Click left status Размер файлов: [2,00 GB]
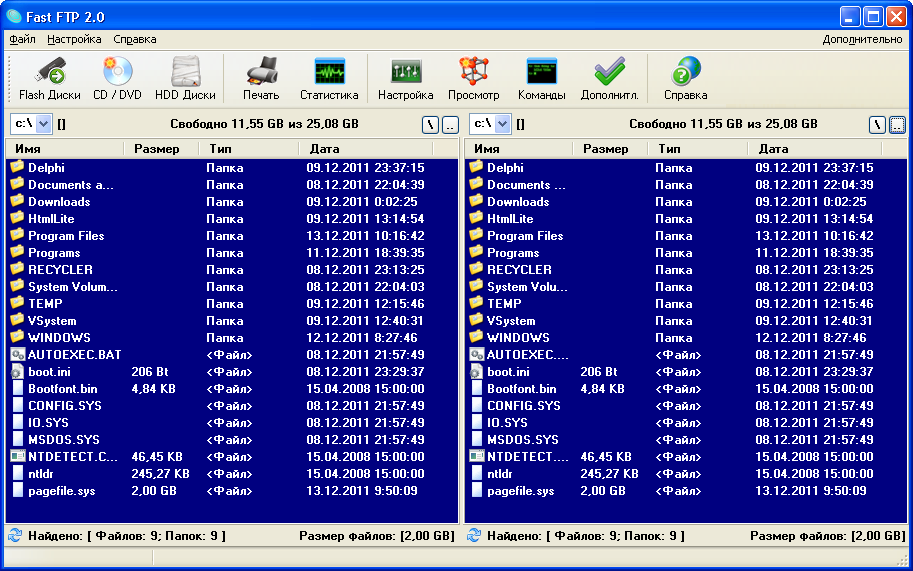This screenshot has width=913, height=571. (377, 535)
